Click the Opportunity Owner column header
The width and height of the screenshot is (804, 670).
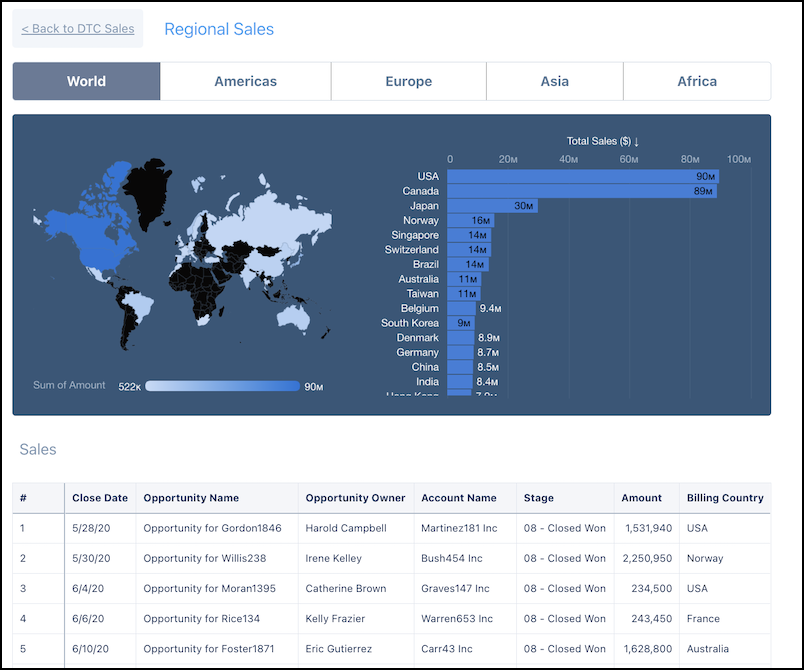[x=355, y=498]
